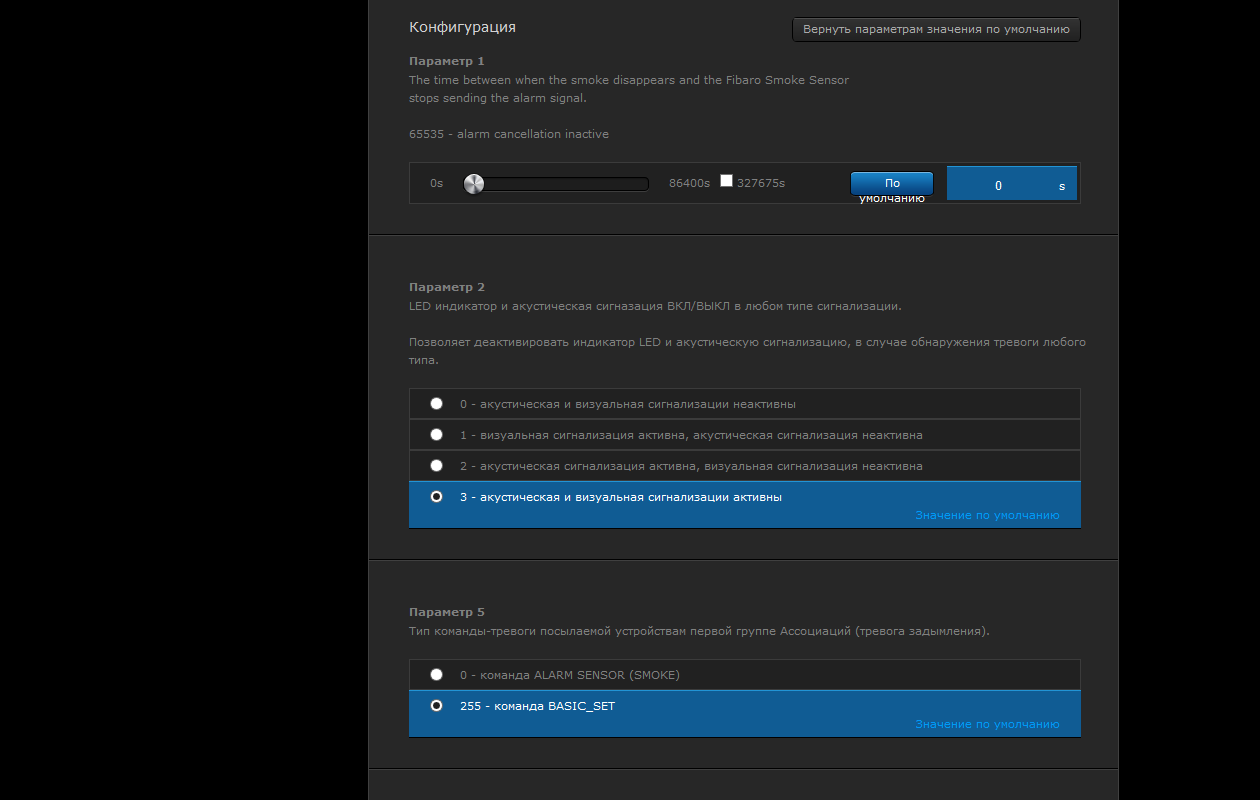Choose 255 - BASIC_SET command option
This screenshot has height=800, width=1260.
pos(436,705)
